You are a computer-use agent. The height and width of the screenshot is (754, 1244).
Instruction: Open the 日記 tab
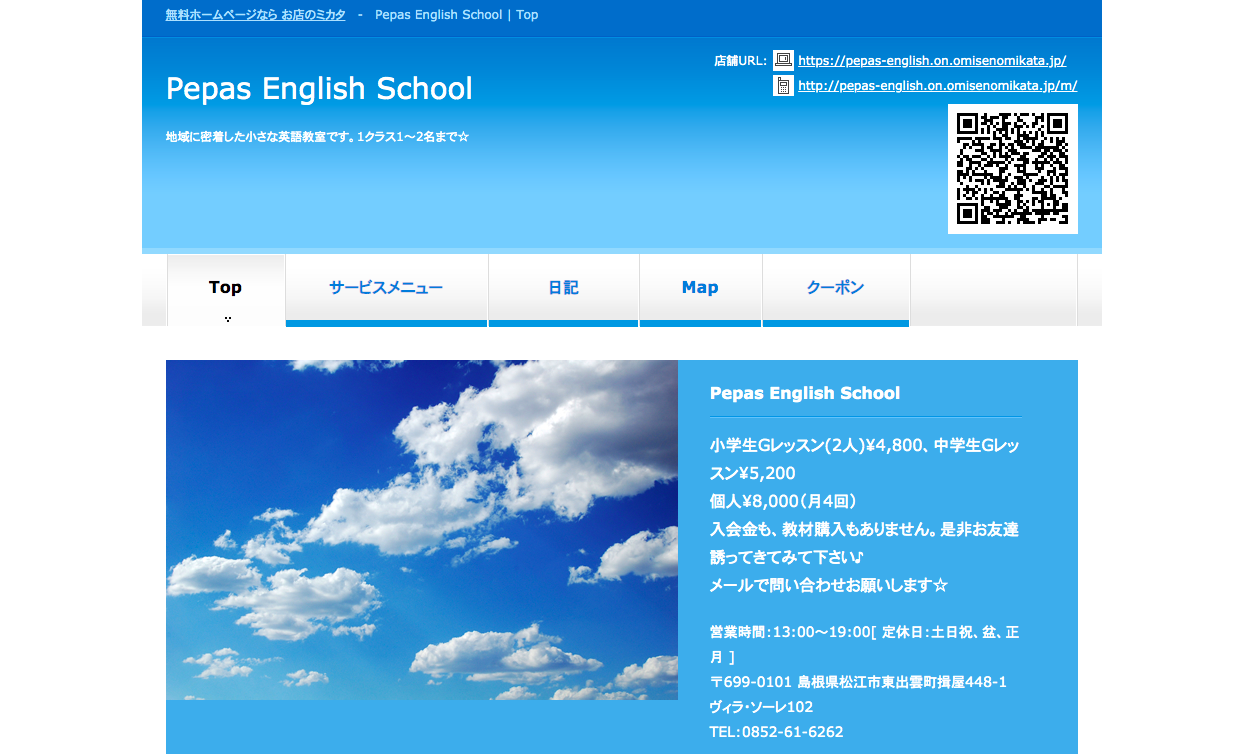564,290
